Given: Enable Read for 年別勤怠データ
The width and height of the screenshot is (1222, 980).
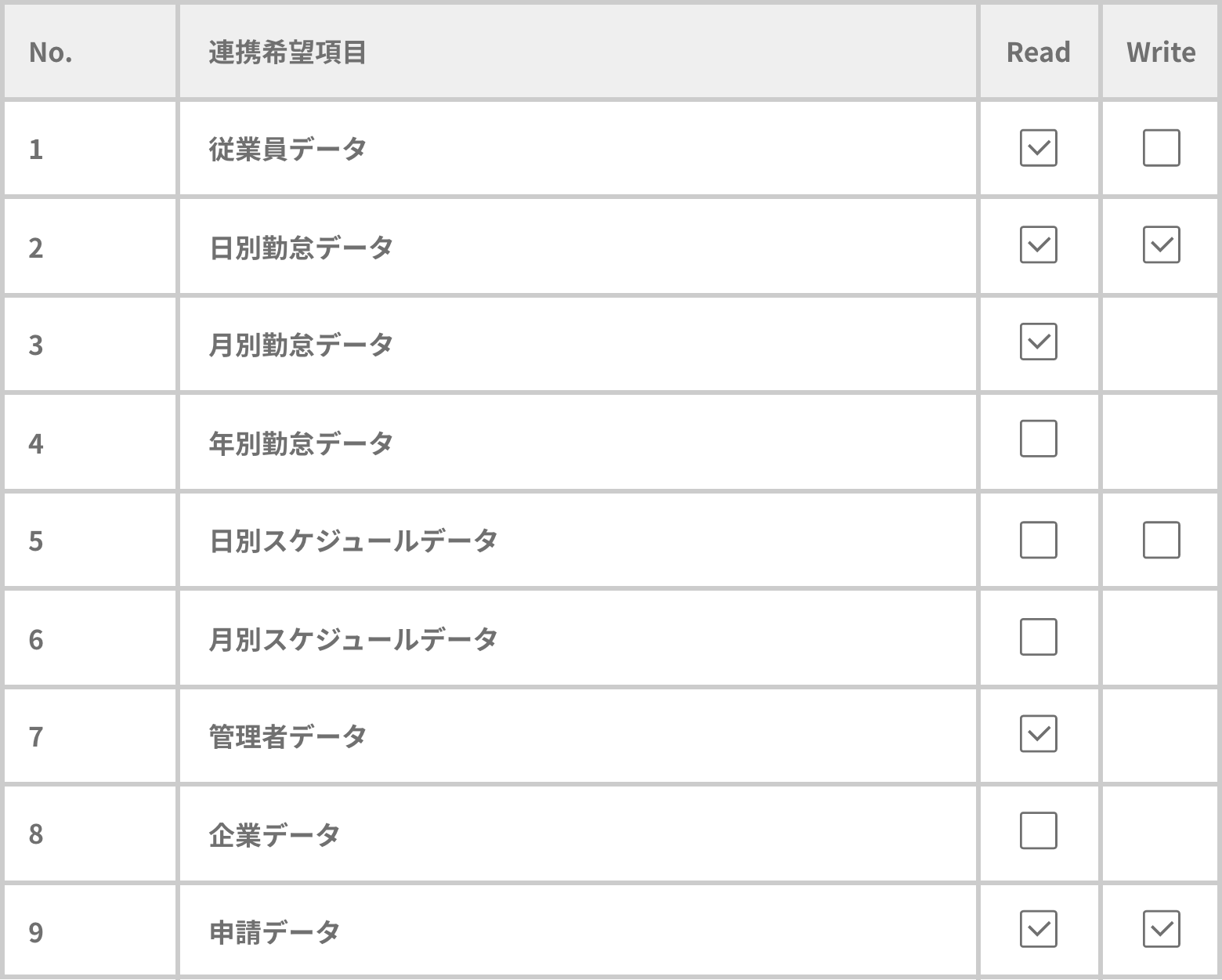Looking at the screenshot, I should click(1038, 439).
